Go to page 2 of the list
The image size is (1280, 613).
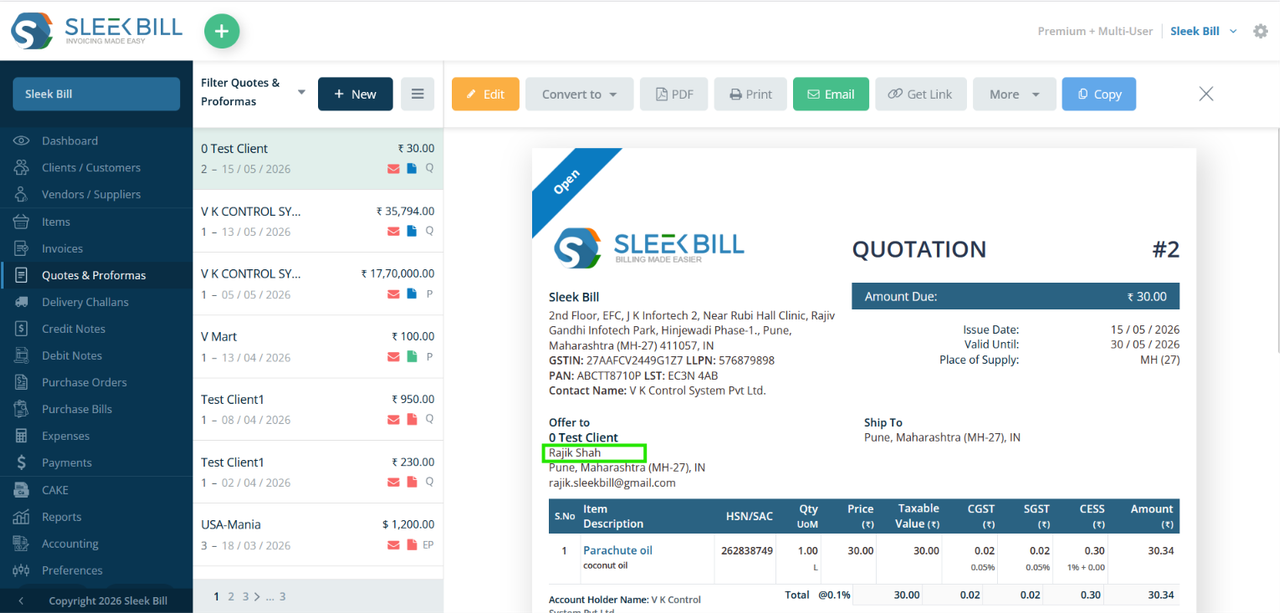[x=231, y=596]
